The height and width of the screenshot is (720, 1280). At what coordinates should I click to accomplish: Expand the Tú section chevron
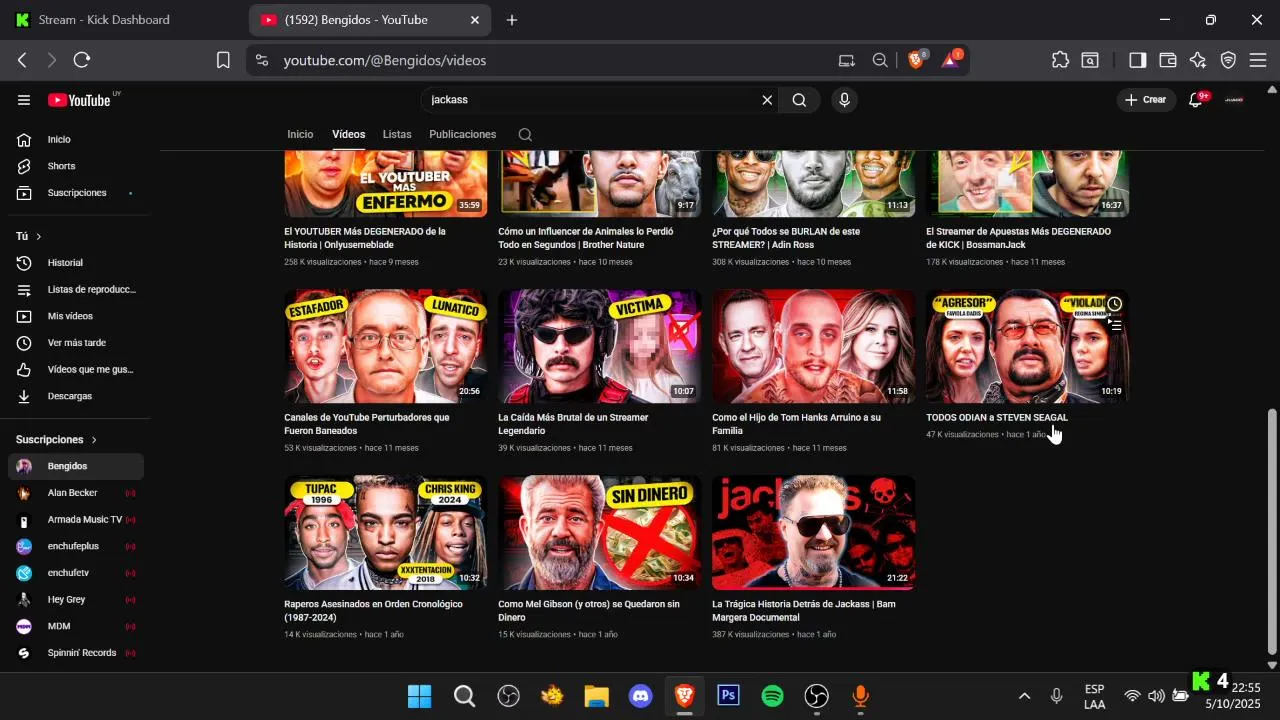[38, 236]
